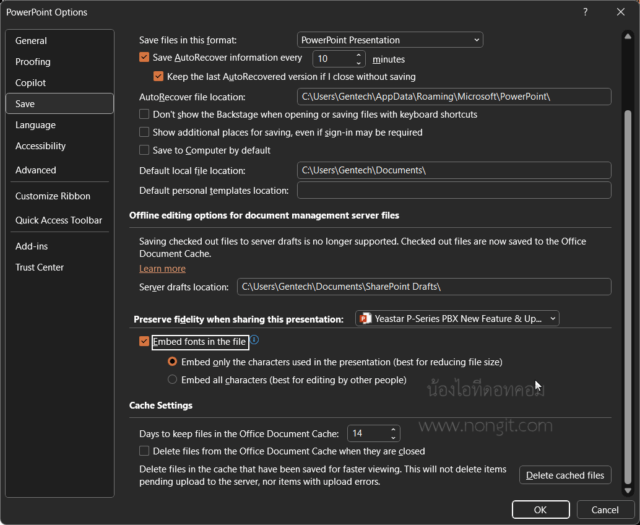Click the cache days value field

(x=368, y=434)
